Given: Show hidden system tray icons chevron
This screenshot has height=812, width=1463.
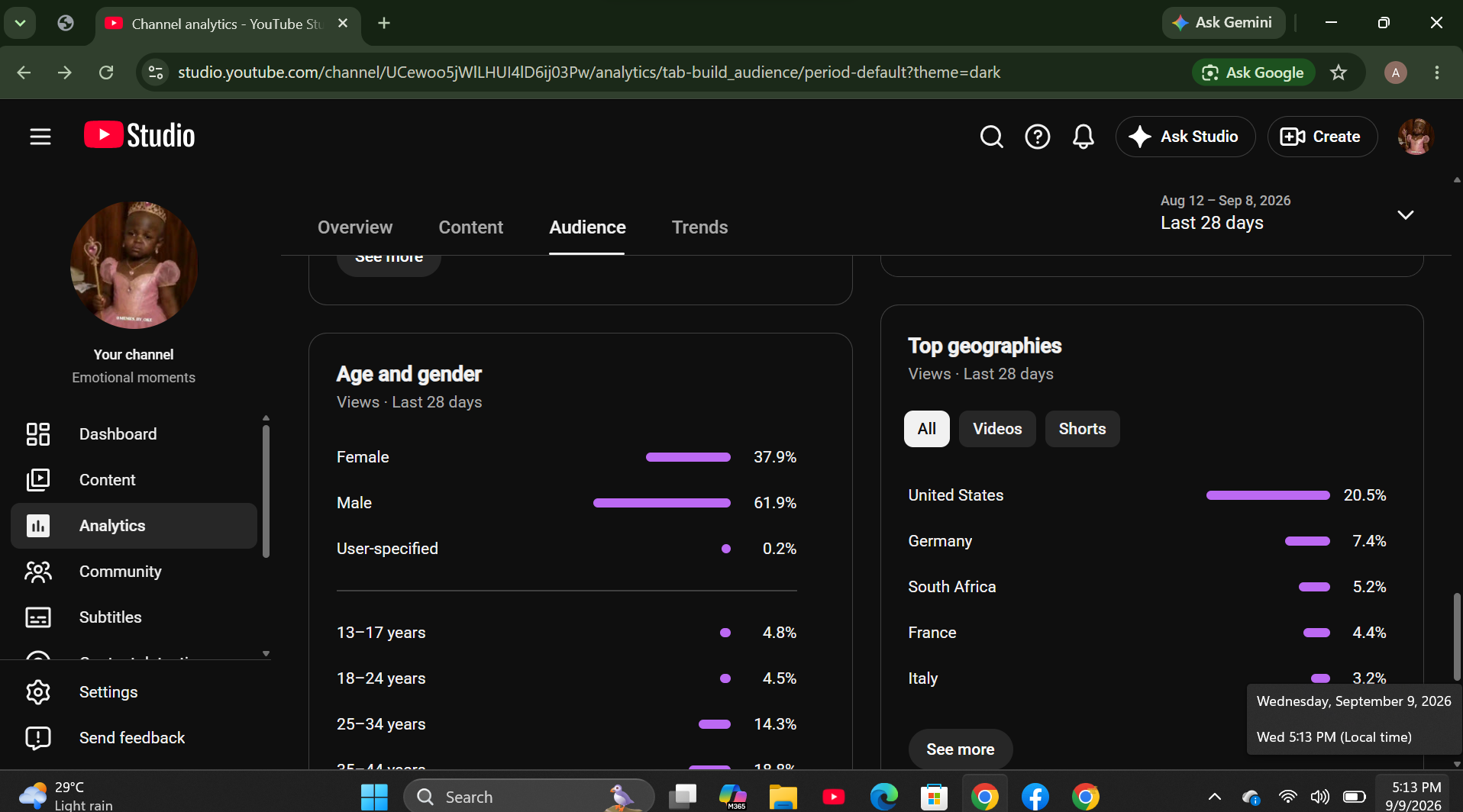Looking at the screenshot, I should coord(1214,797).
